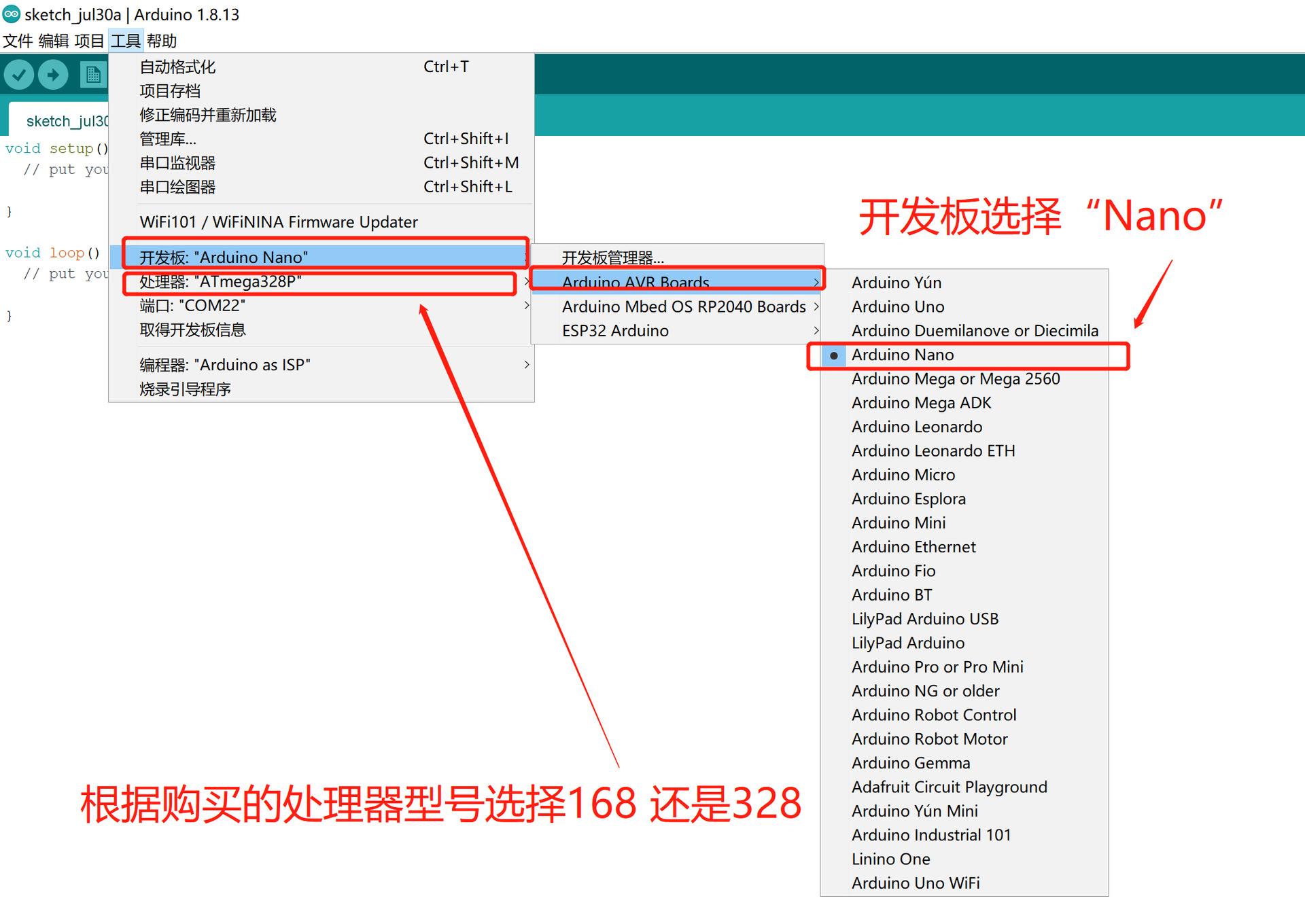Choose Arduino Mega or Mega 2560 board
The height and width of the screenshot is (924, 1305).
955,378
